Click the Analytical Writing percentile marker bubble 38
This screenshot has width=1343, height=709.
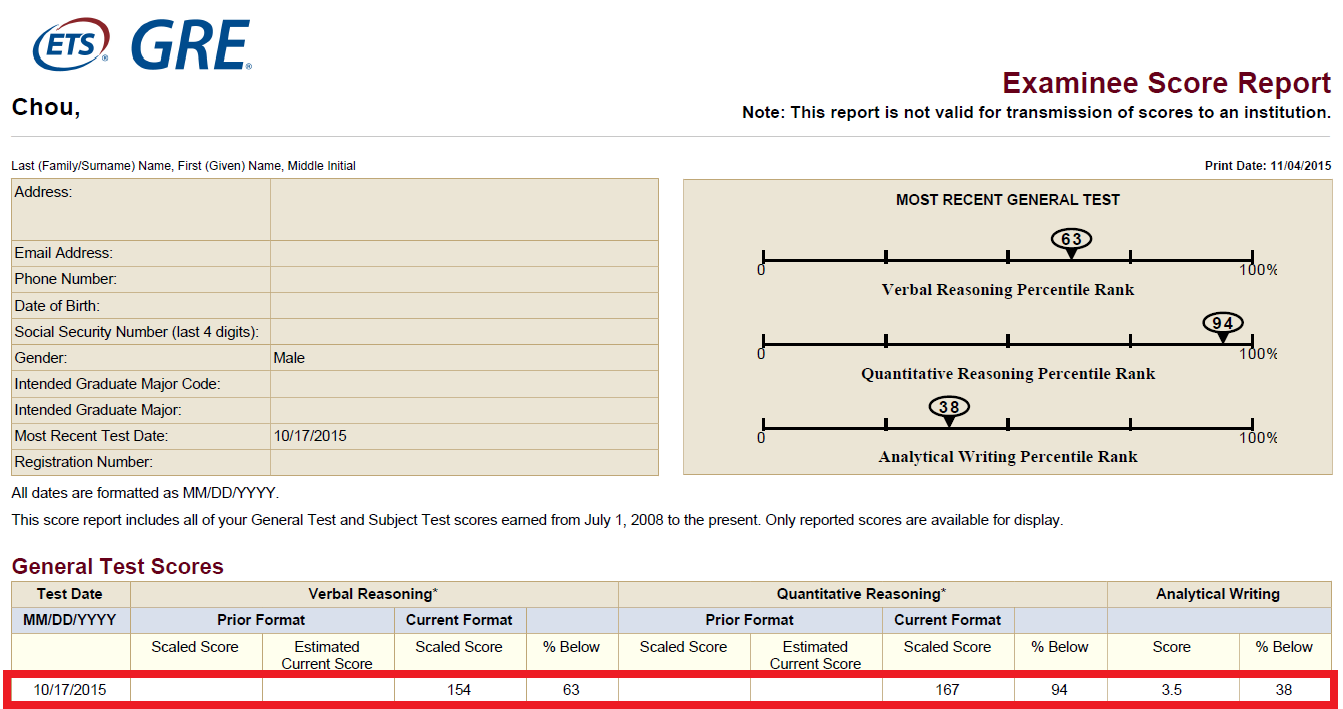pyautogui.click(x=949, y=407)
